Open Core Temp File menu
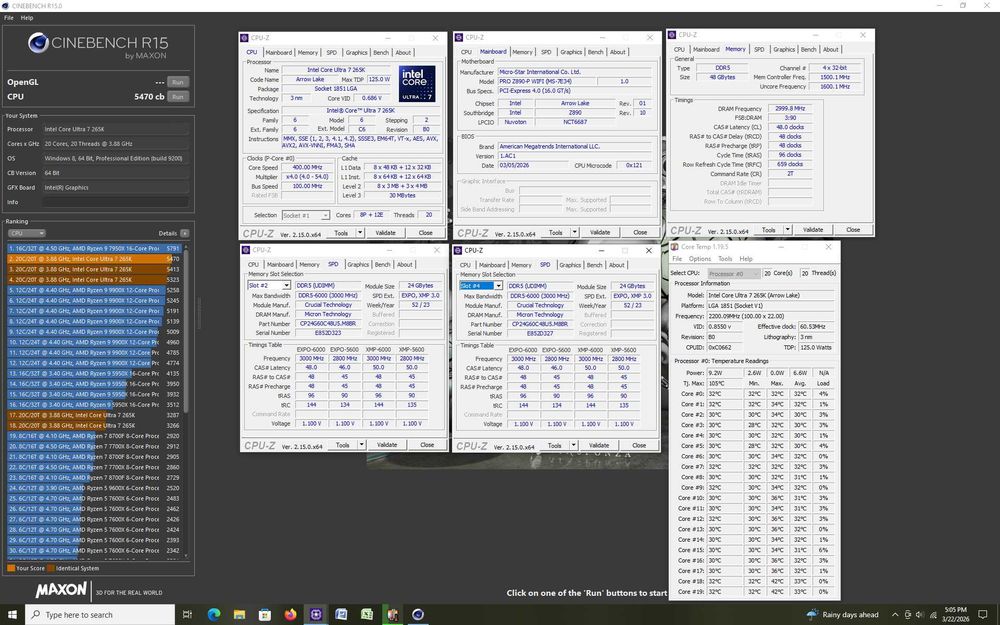The width and height of the screenshot is (1000, 625). [x=677, y=259]
